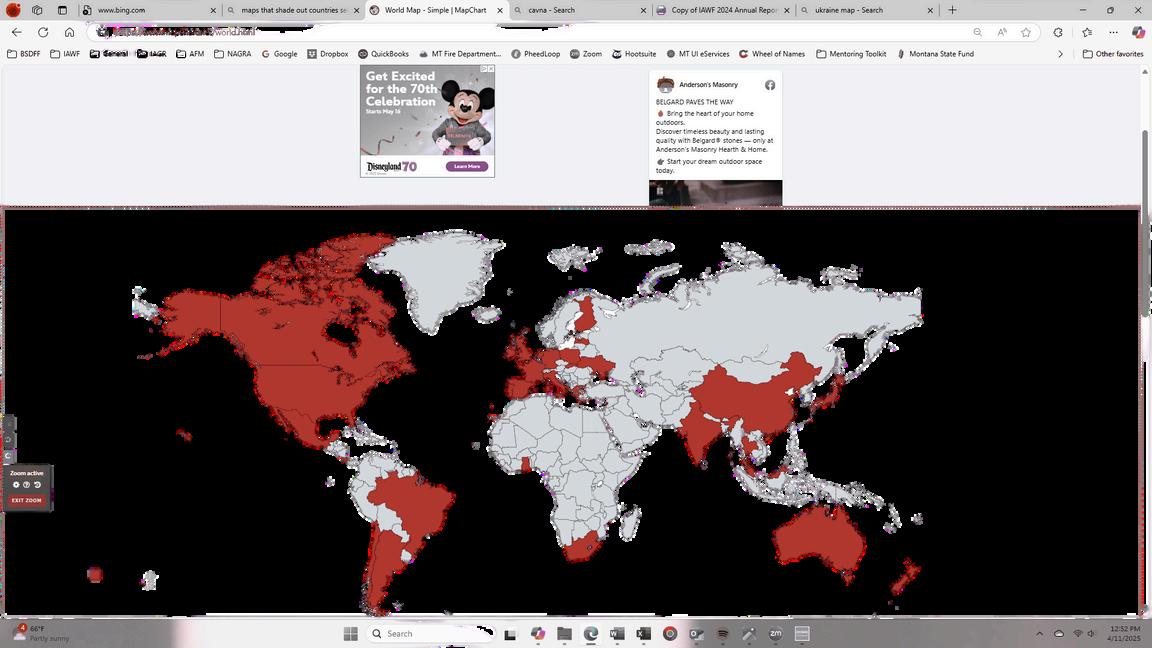Go back with the browser back arrow
This screenshot has width=1152, height=648.
click(17, 32)
